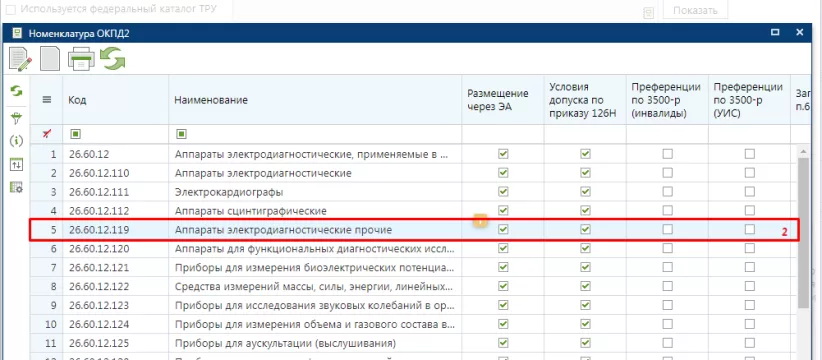
Task: Click the filter field under Условия допуска
Action: pyautogui.click(x=585, y=135)
